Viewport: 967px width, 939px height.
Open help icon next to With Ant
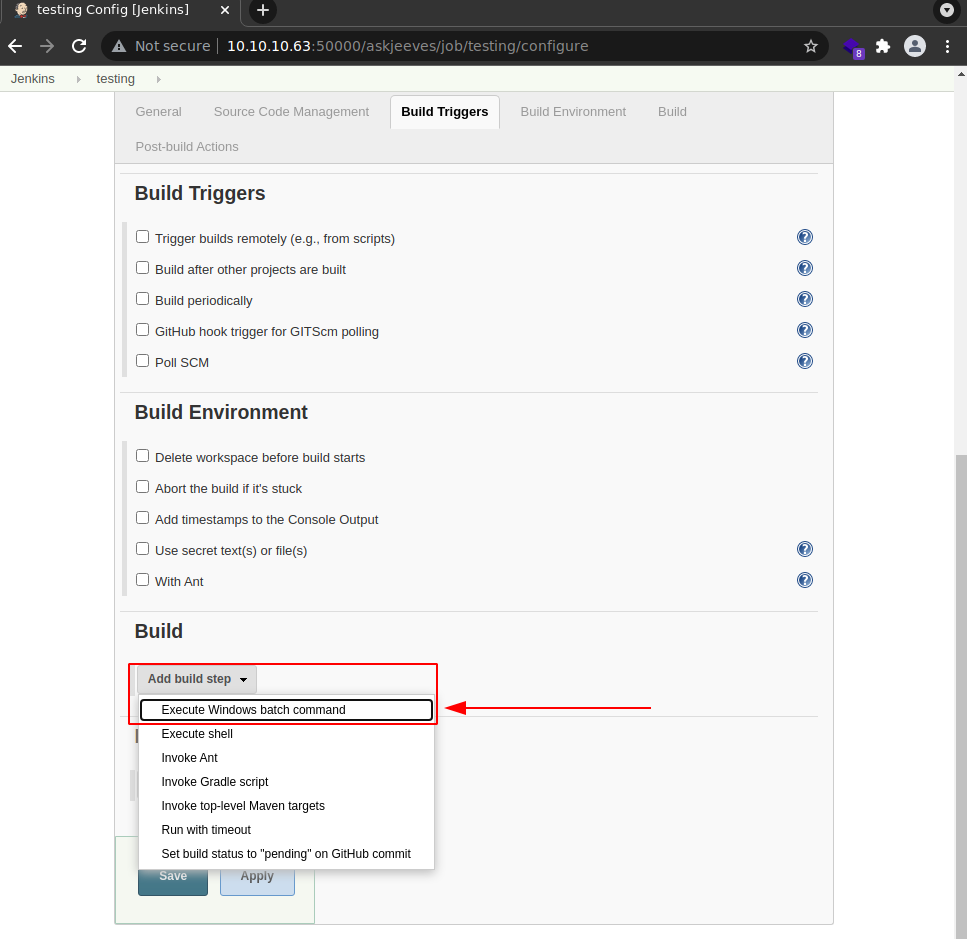click(x=804, y=581)
